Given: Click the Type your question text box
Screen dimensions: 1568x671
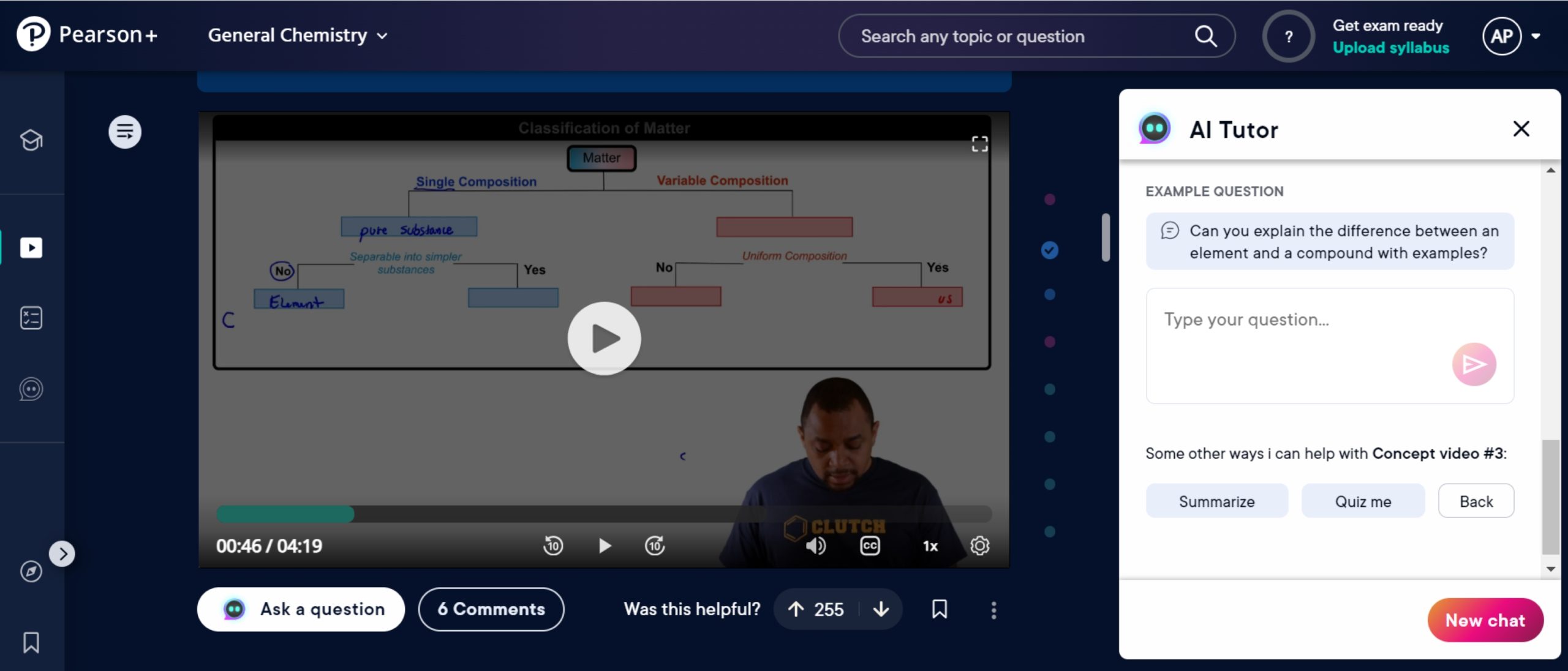Looking at the screenshot, I should [x=1330, y=346].
